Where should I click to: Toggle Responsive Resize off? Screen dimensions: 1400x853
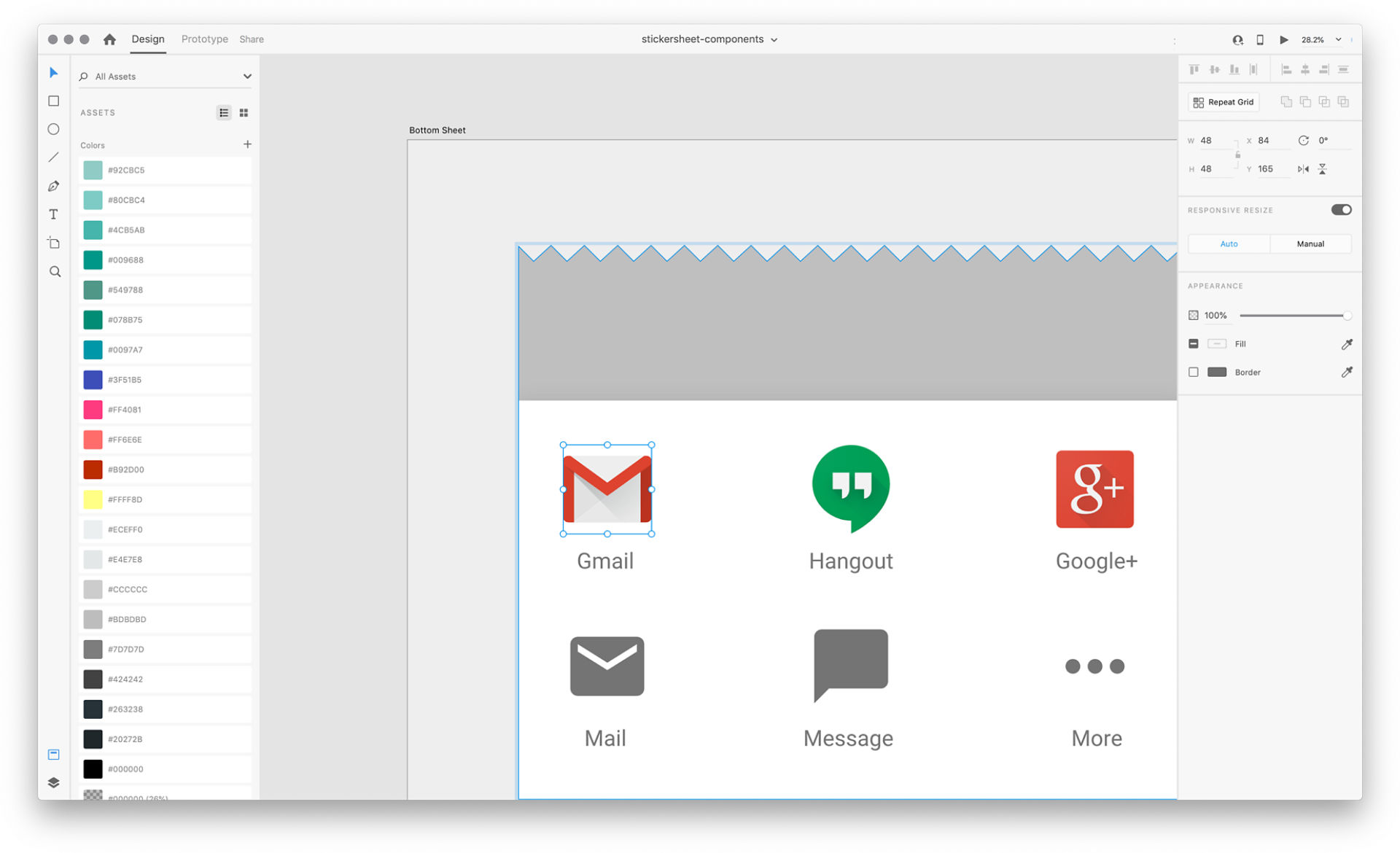click(1341, 209)
